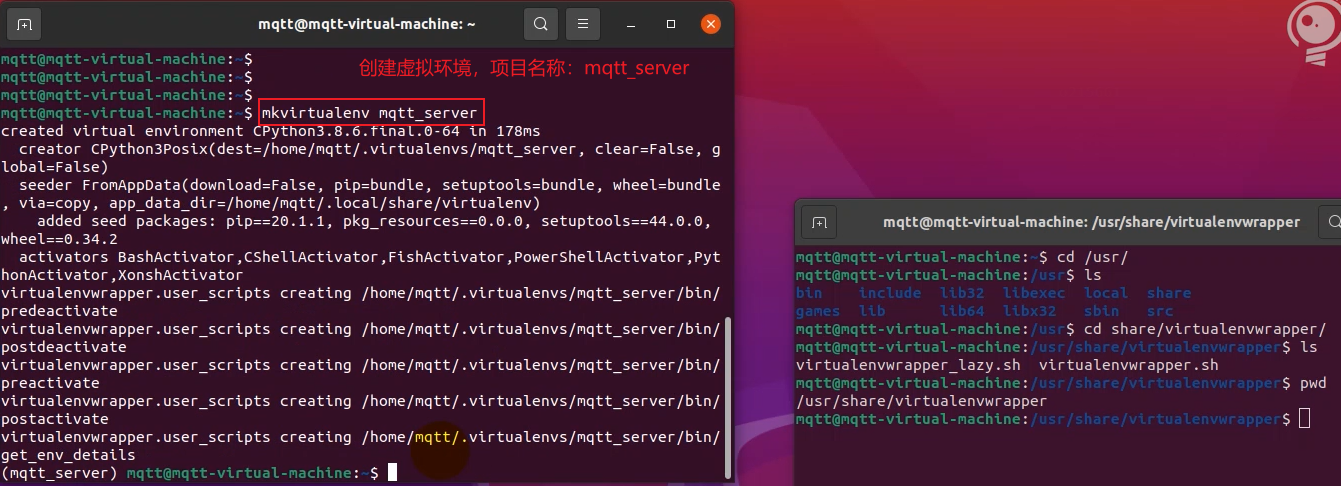Click 'pwd' command in right terminal
The width and height of the screenshot is (1341, 486).
click(1313, 383)
